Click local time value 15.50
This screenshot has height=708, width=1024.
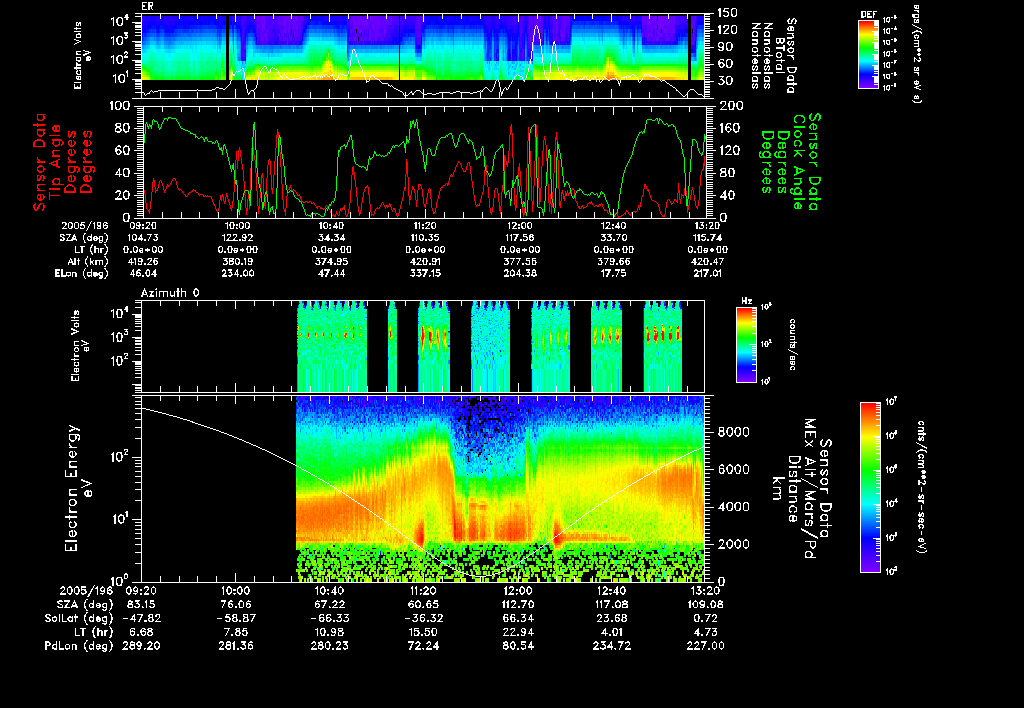[x=423, y=632]
